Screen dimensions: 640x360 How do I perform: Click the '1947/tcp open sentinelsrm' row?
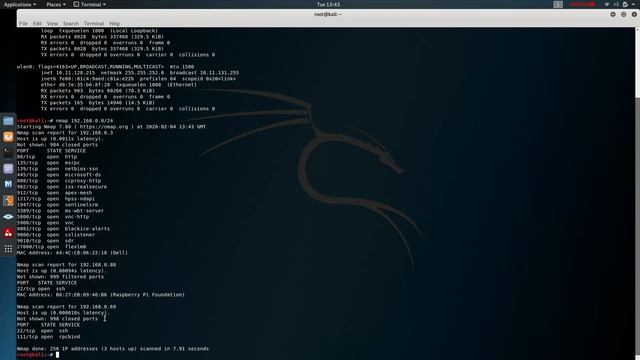57,204
